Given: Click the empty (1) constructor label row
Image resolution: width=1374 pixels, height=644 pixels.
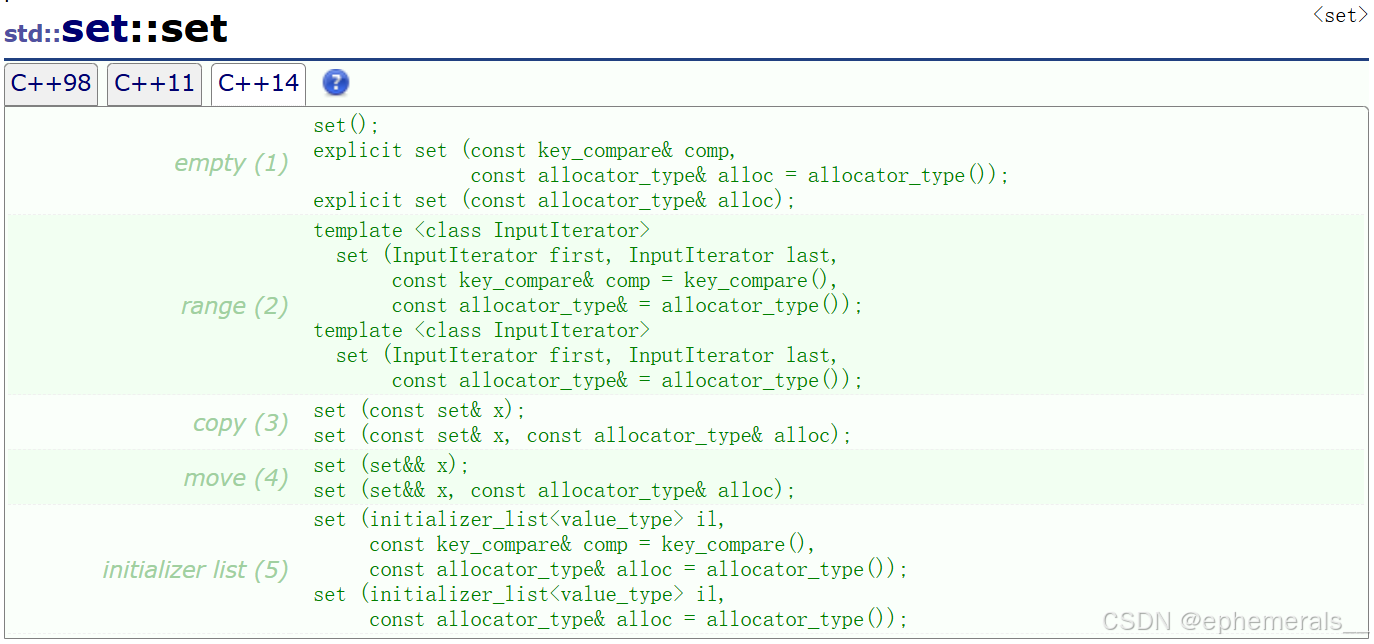Looking at the screenshot, I should (231, 162).
